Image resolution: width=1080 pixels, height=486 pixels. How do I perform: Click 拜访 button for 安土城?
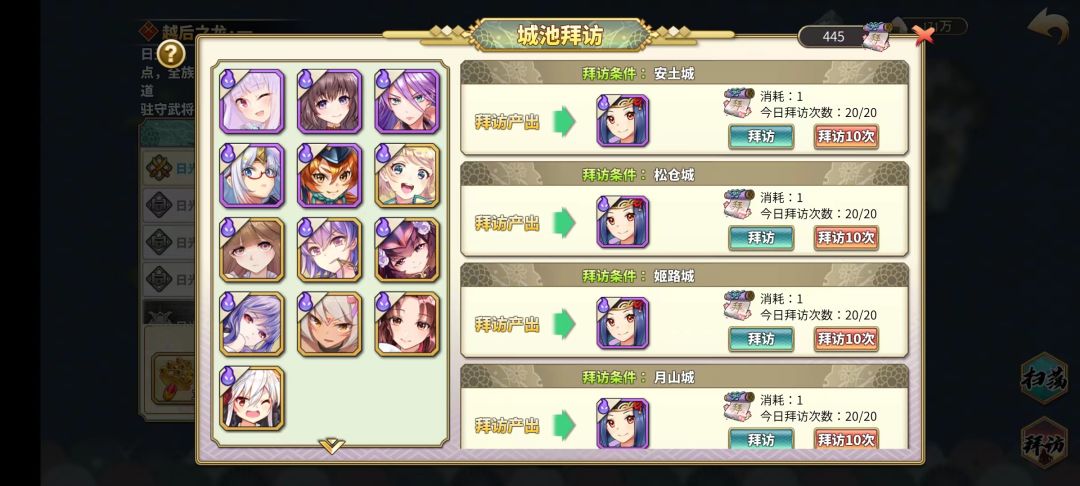761,136
